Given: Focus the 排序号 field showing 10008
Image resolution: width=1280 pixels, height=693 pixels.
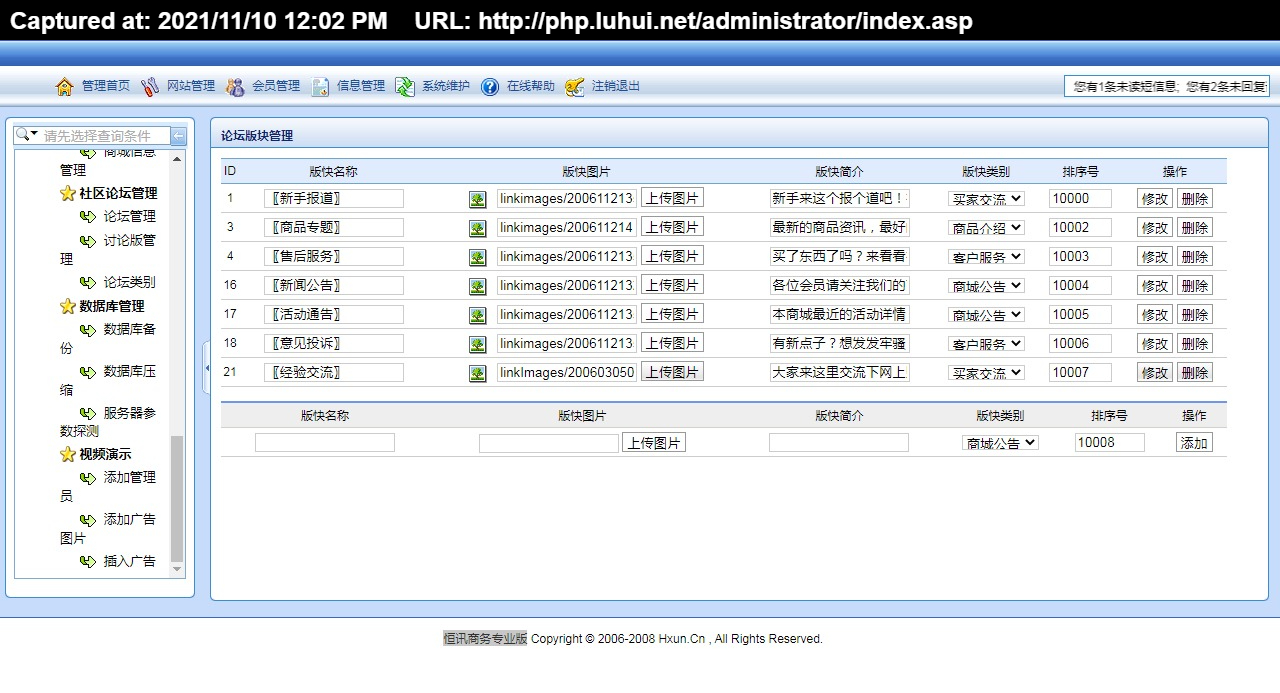Looking at the screenshot, I should (x=1110, y=442).
